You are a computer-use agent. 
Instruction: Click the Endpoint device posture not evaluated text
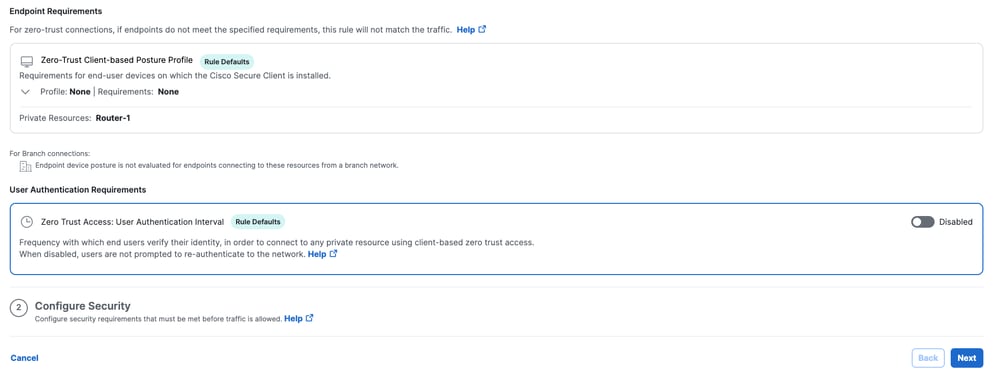tap(217, 165)
